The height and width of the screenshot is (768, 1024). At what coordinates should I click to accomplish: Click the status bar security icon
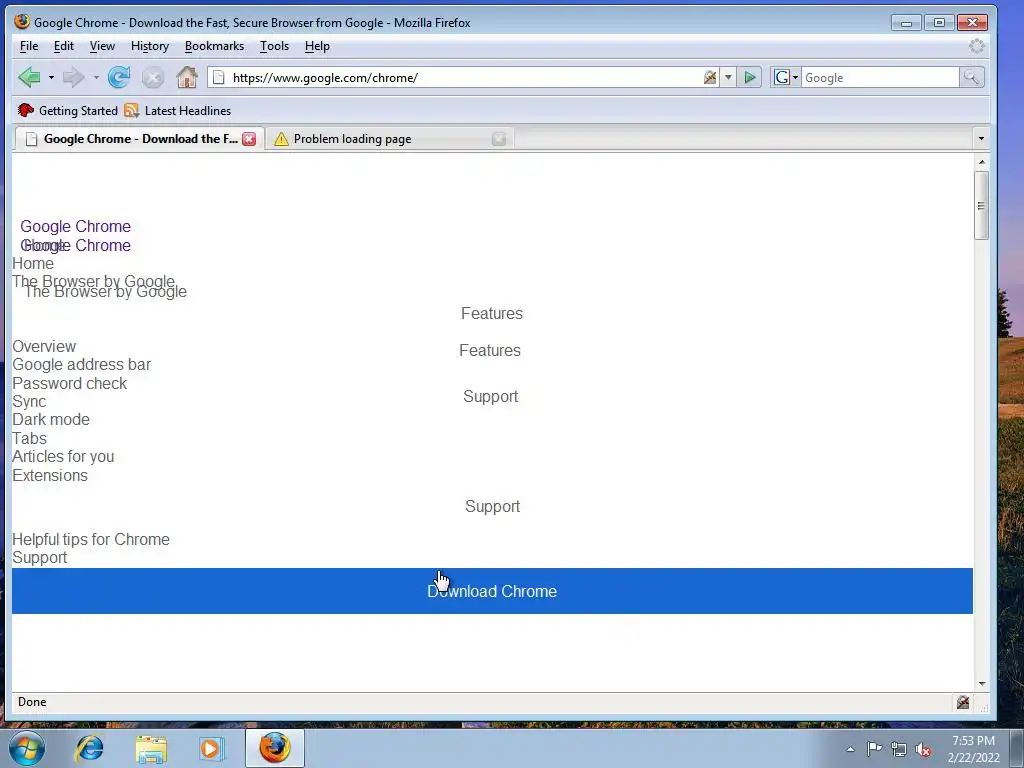pyautogui.click(x=963, y=702)
